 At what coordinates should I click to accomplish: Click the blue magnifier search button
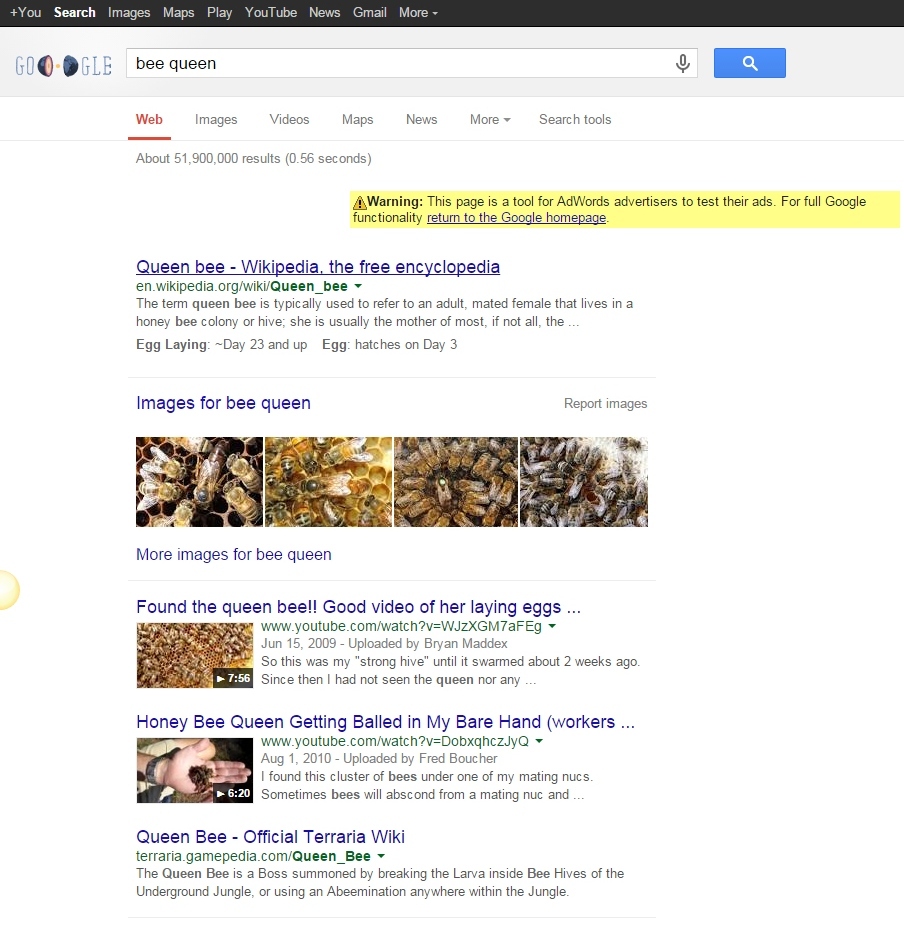[x=750, y=63]
